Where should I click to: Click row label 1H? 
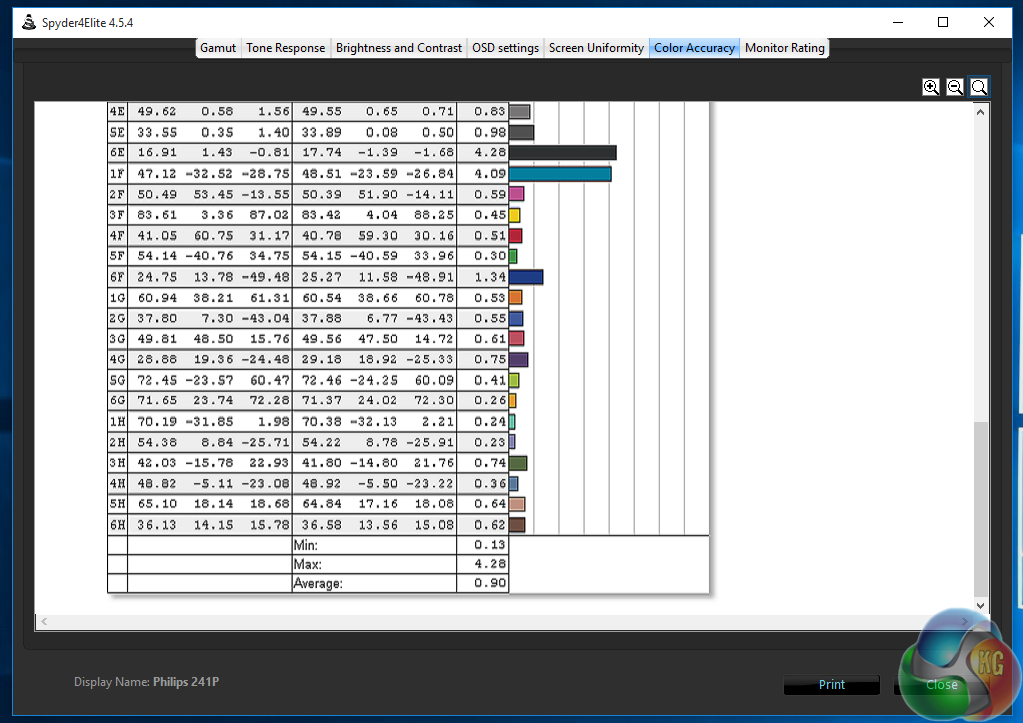click(117, 422)
